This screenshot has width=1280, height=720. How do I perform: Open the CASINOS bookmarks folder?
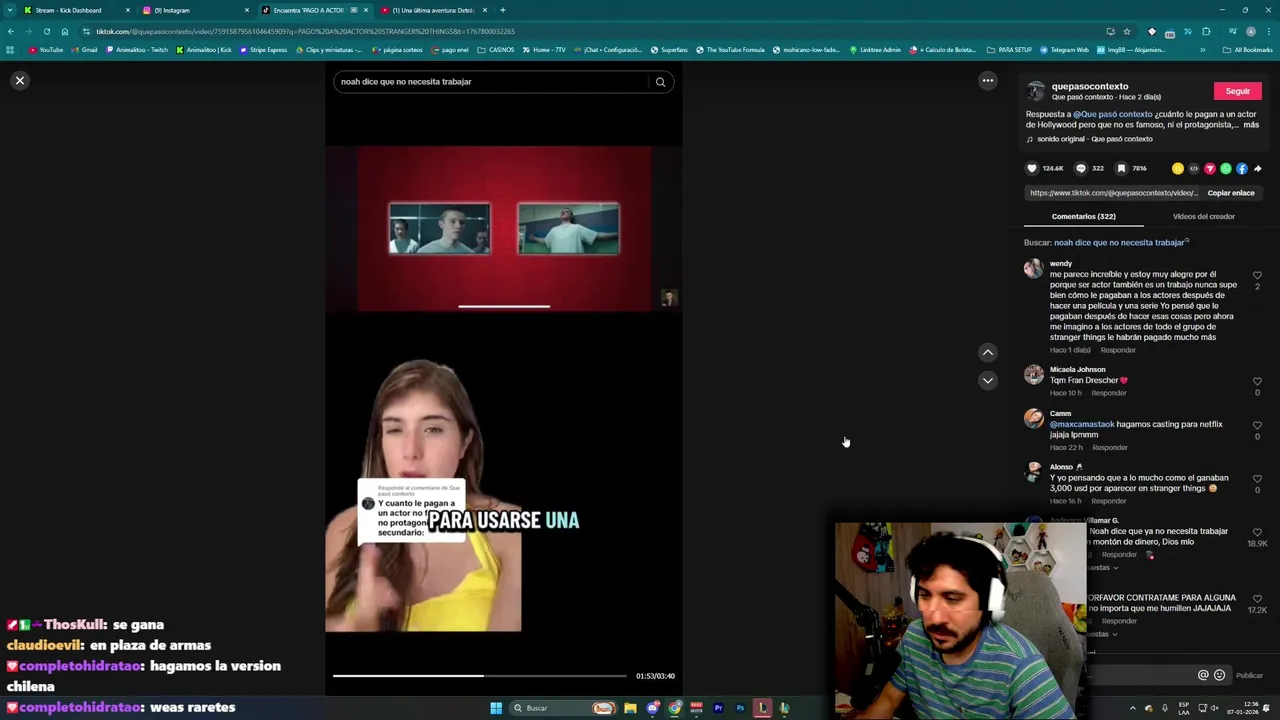pos(496,49)
